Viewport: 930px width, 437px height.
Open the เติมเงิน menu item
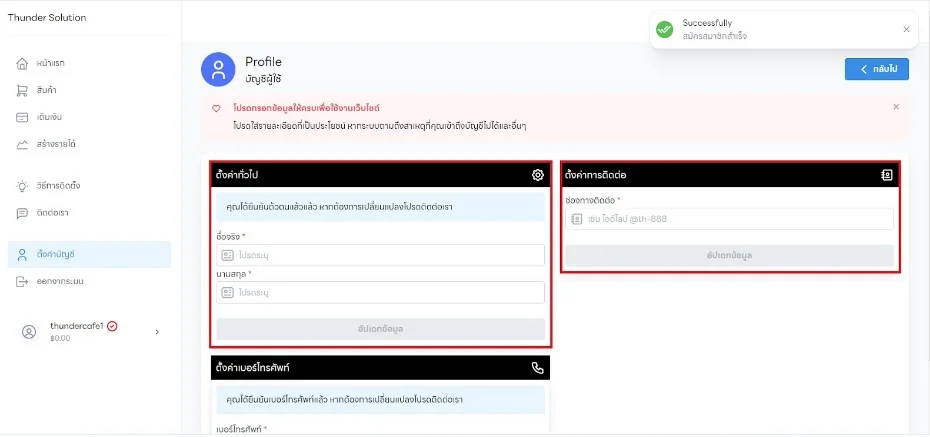[x=89, y=117]
